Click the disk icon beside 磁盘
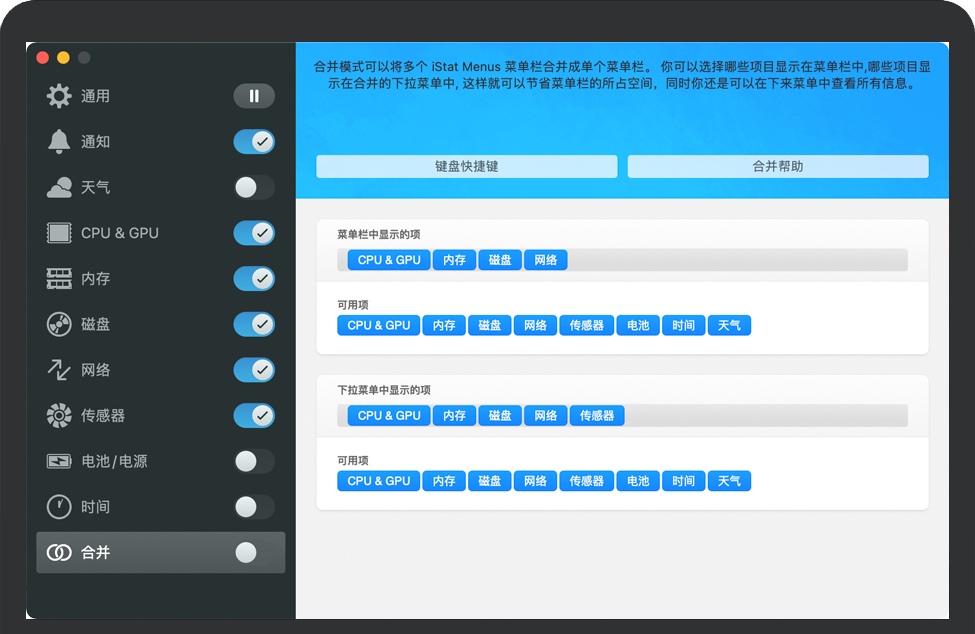 pos(59,324)
